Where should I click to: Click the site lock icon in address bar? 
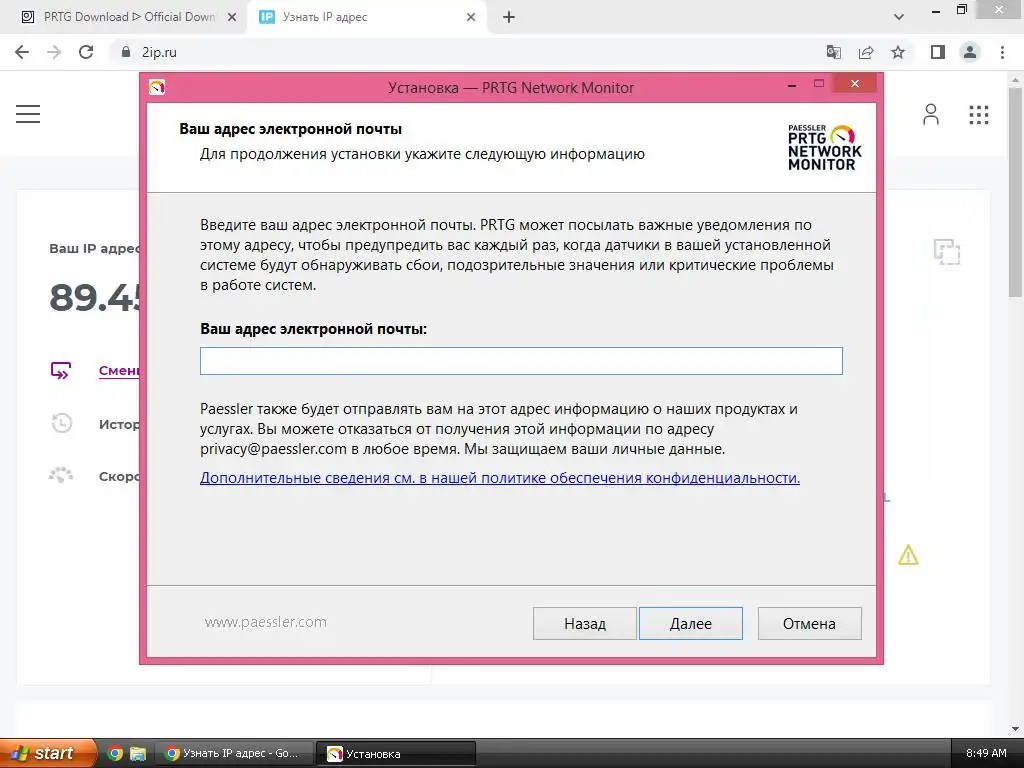(126, 52)
